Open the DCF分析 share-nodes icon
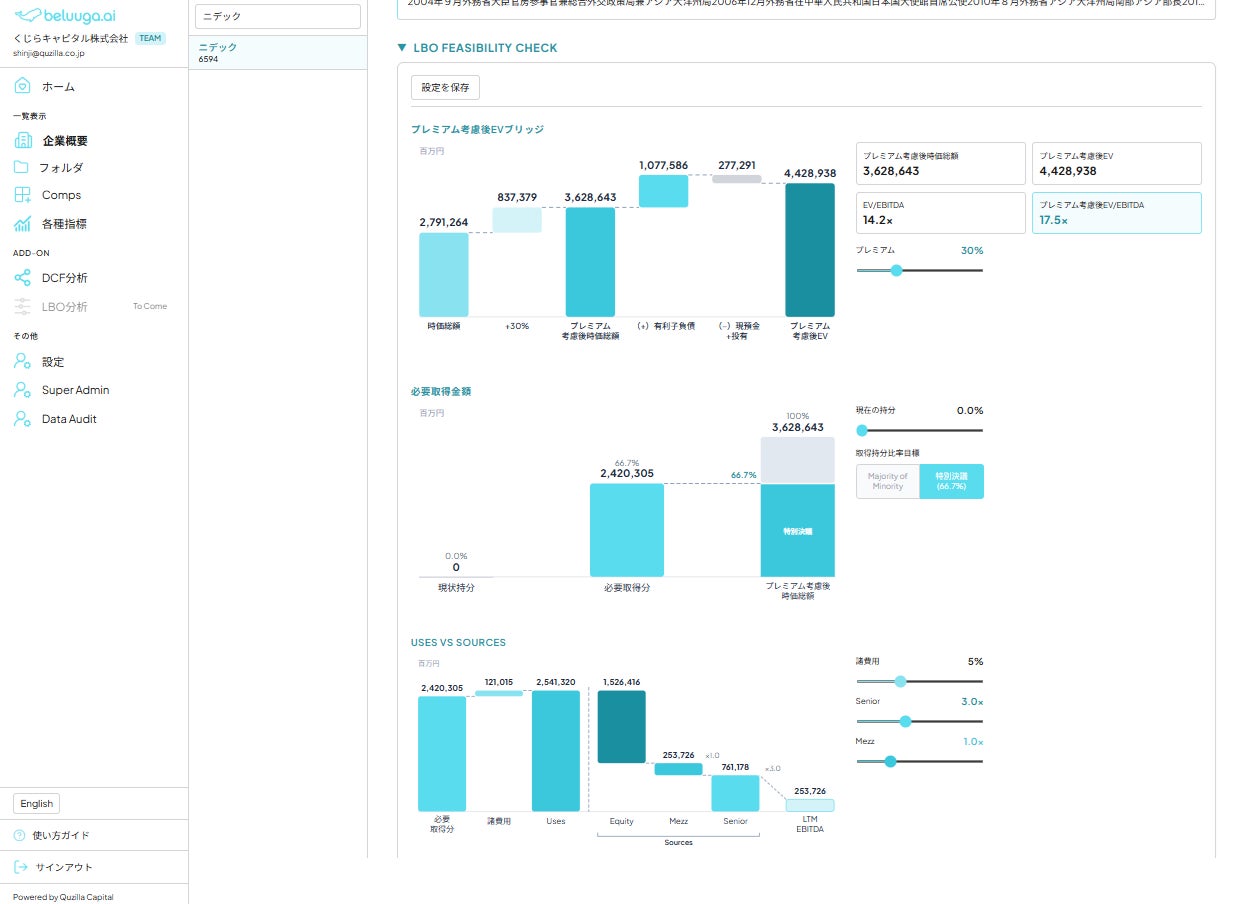 coord(22,278)
